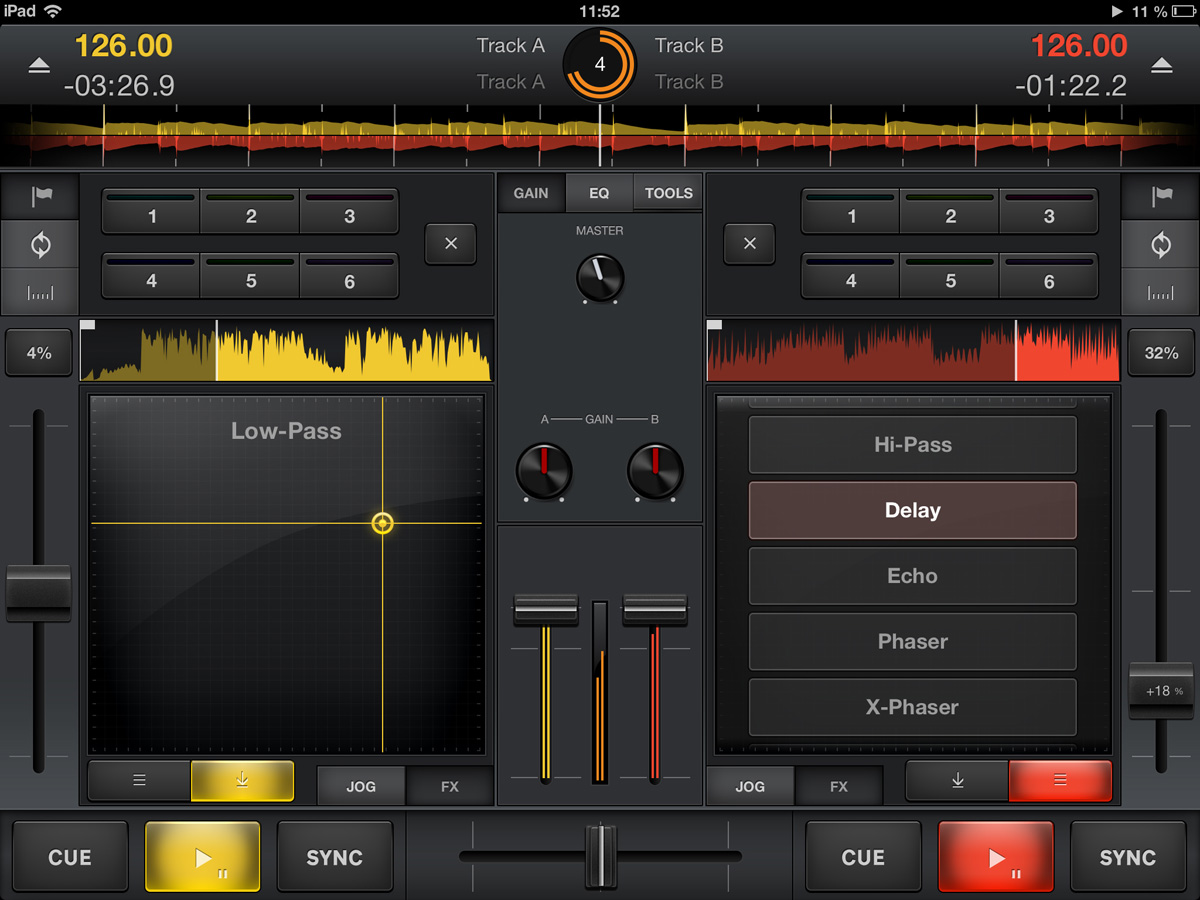Tap the MASTER volume knob
The height and width of the screenshot is (900, 1200).
click(x=600, y=277)
